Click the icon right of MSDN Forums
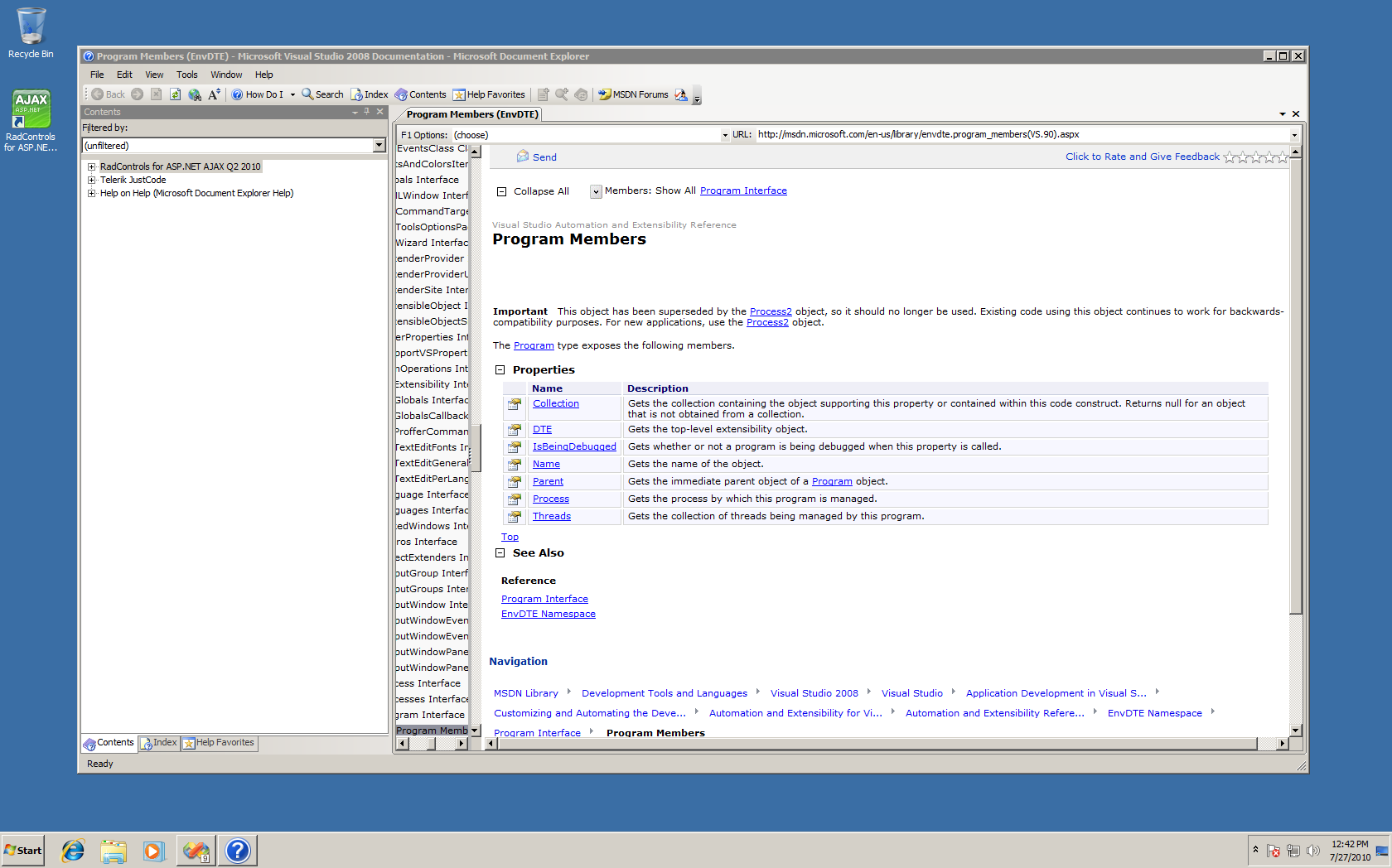This screenshot has width=1392, height=868. (681, 94)
